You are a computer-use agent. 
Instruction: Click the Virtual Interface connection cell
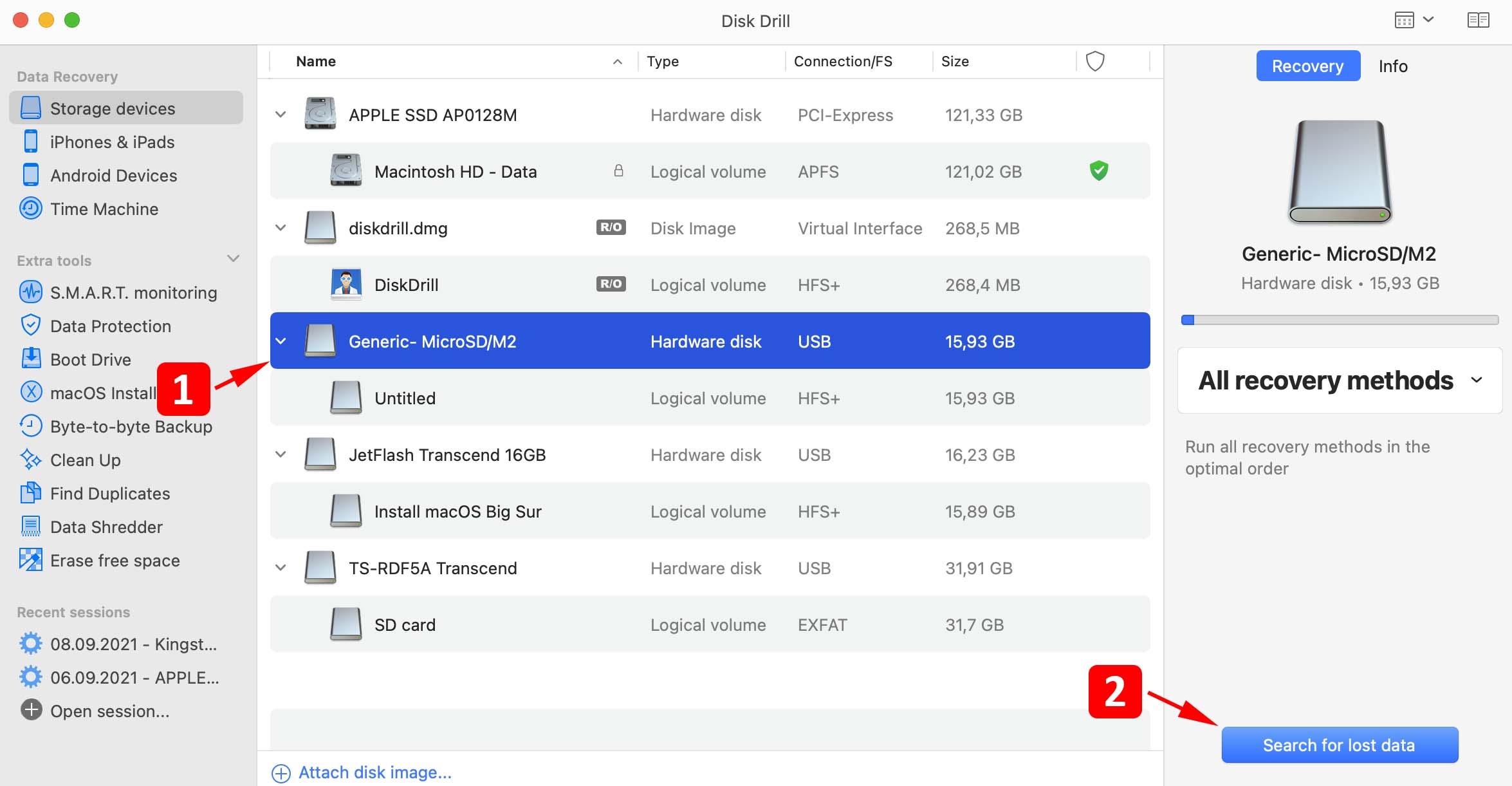point(860,228)
